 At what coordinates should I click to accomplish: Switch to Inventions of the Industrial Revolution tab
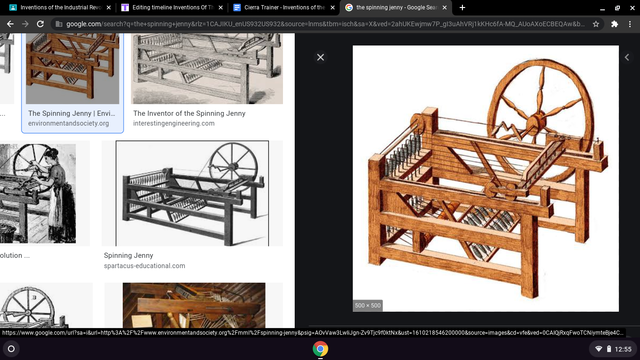point(59,7)
